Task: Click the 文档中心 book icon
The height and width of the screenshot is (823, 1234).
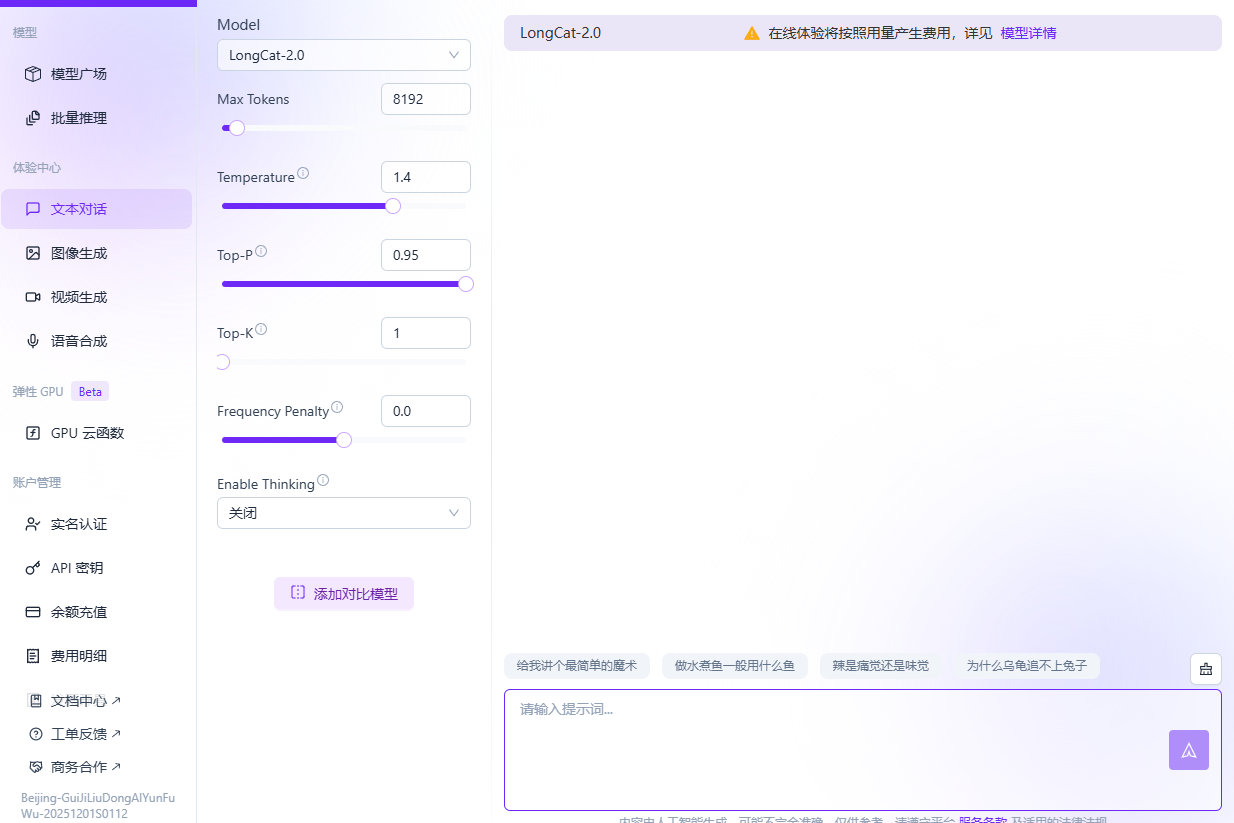Action: point(36,701)
